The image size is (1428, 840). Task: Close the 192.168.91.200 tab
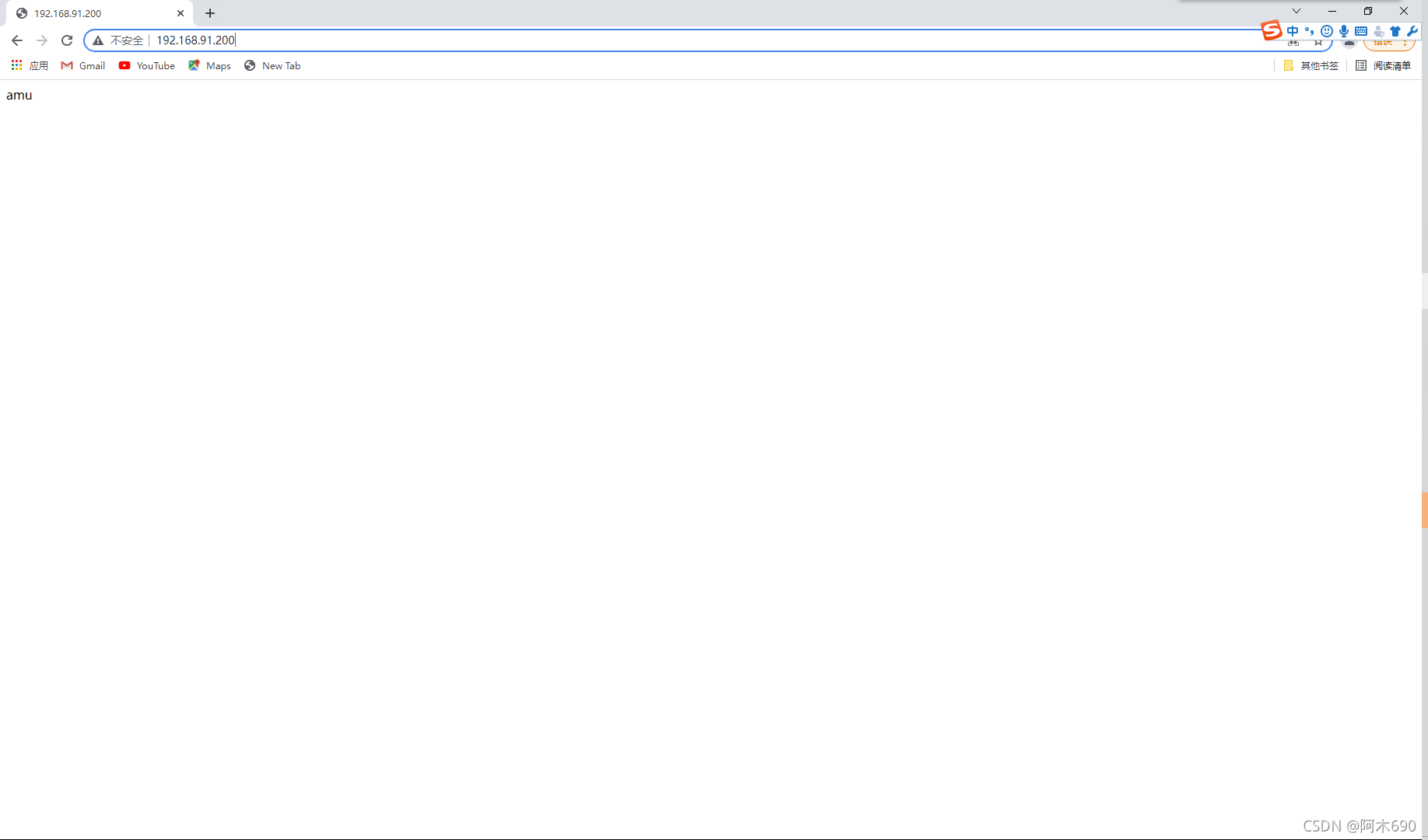[x=181, y=13]
